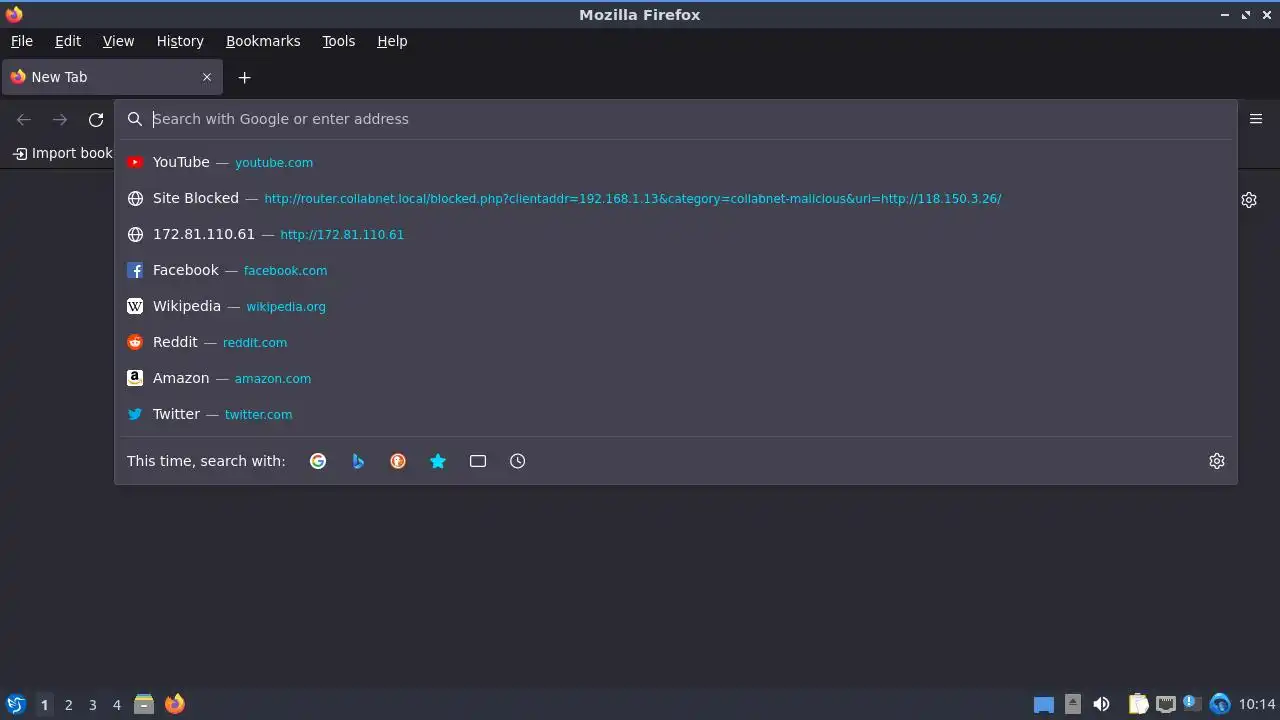Open a new tab with plus button

(x=244, y=77)
